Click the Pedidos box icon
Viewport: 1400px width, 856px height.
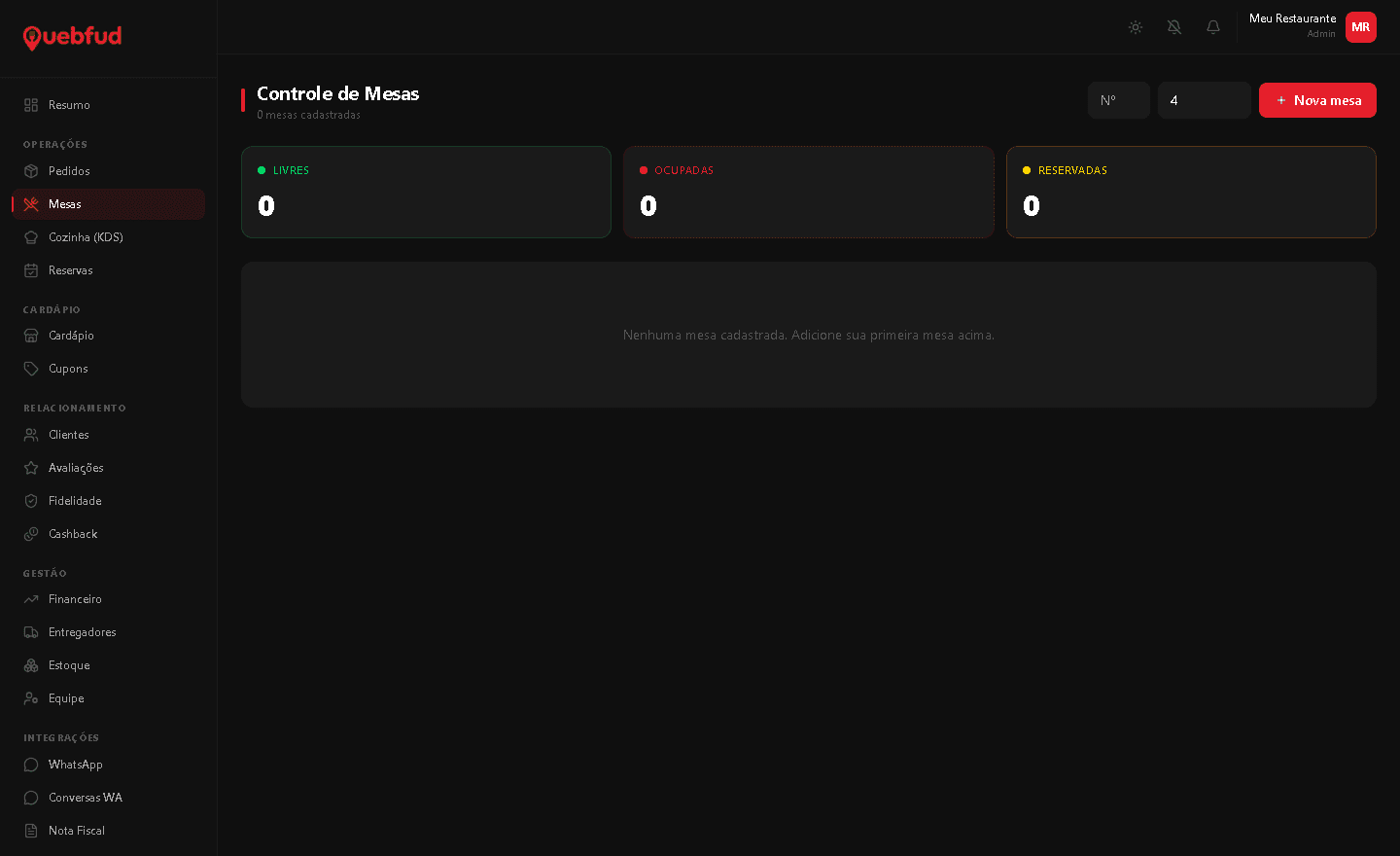tap(31, 171)
